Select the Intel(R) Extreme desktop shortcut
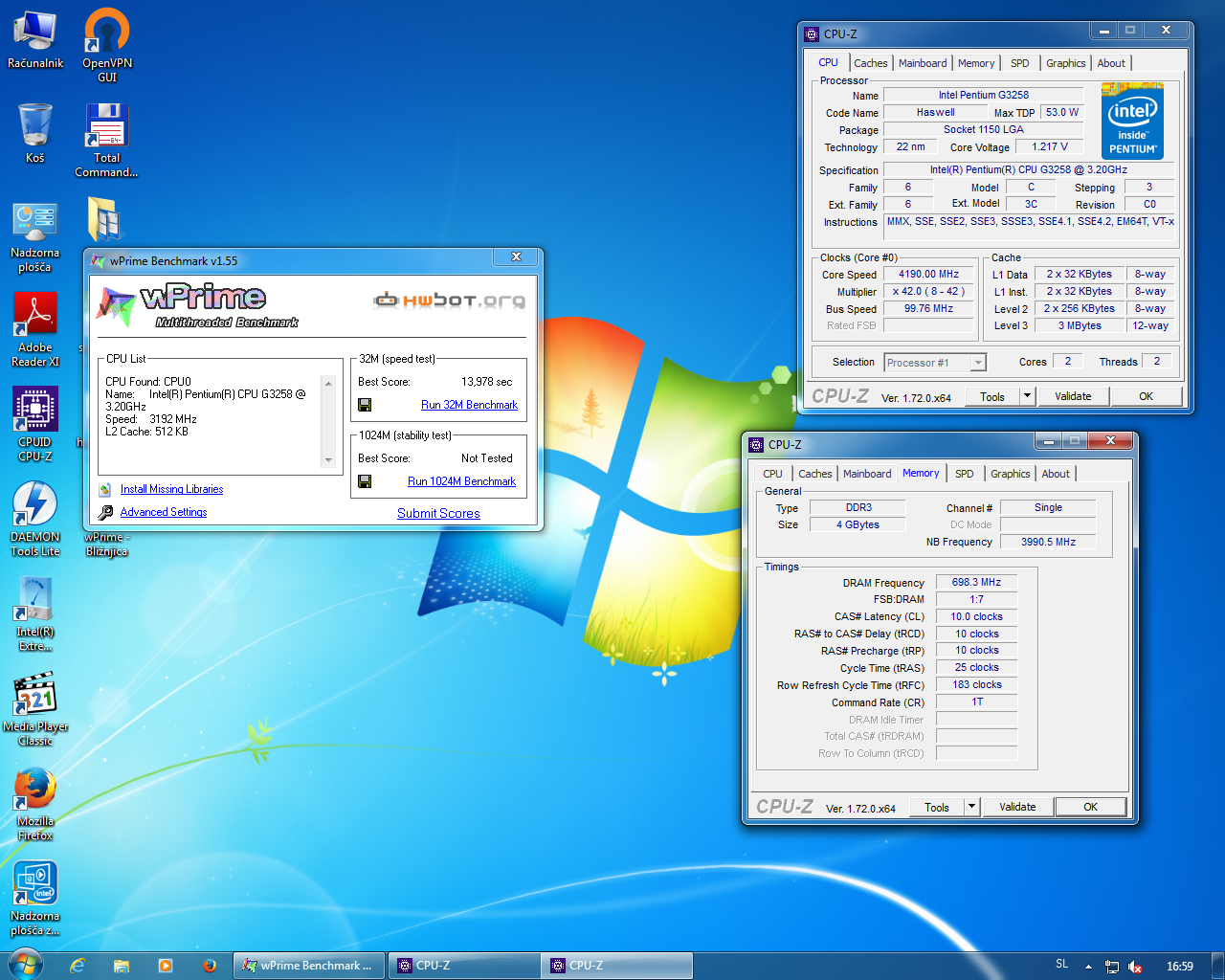Image resolution: width=1225 pixels, height=980 pixels. click(x=35, y=614)
